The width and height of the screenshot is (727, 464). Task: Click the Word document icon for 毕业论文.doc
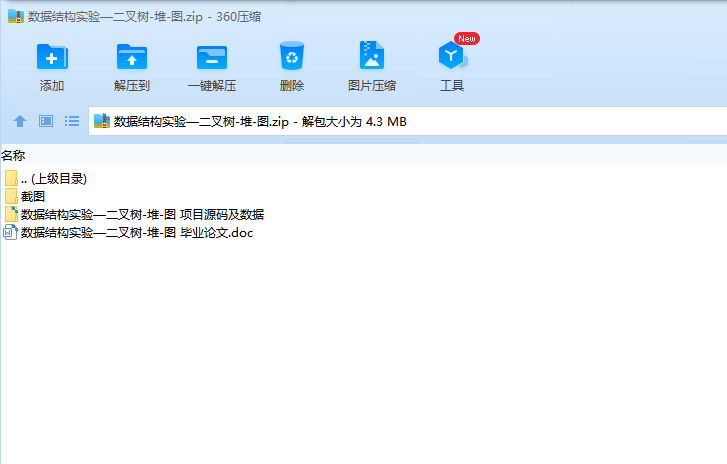[10, 232]
